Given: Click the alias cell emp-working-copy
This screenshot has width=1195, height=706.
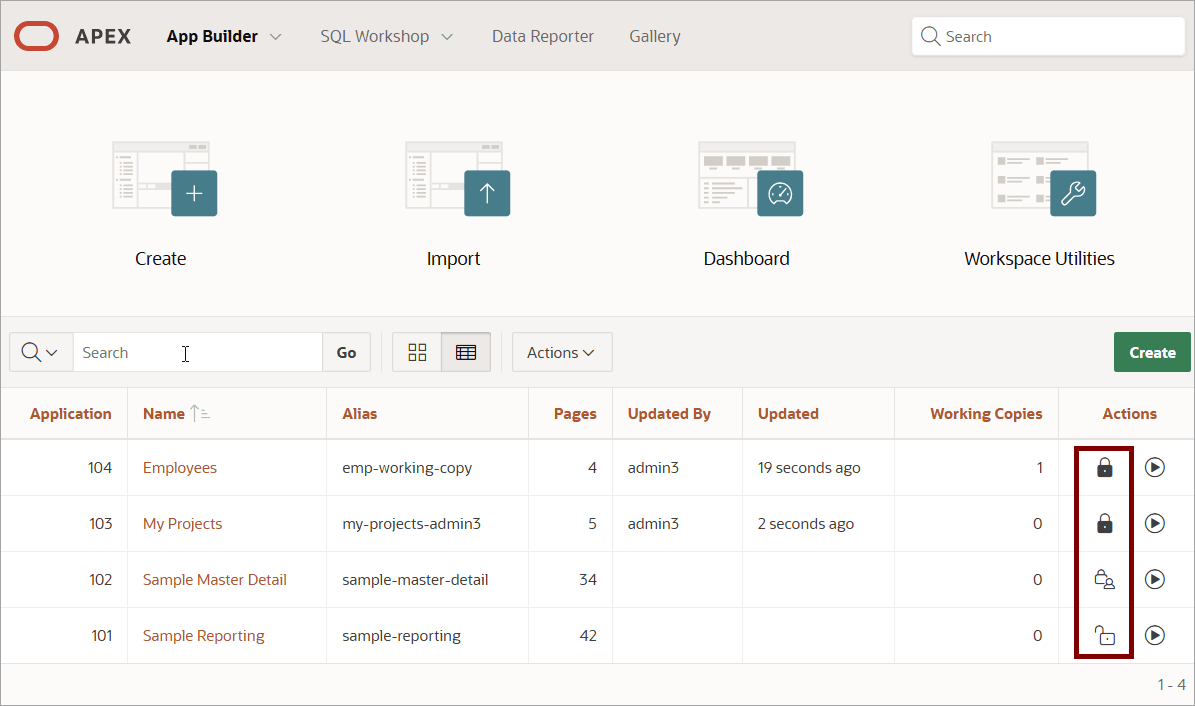Looking at the screenshot, I should (407, 467).
